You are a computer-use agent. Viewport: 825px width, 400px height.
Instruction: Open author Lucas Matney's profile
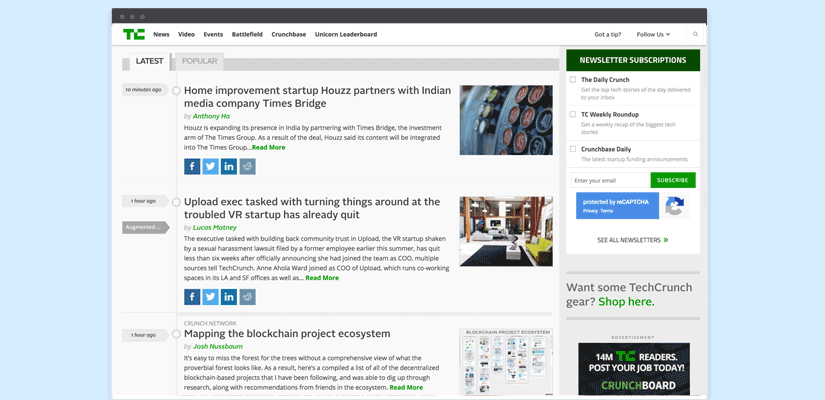[215, 228]
